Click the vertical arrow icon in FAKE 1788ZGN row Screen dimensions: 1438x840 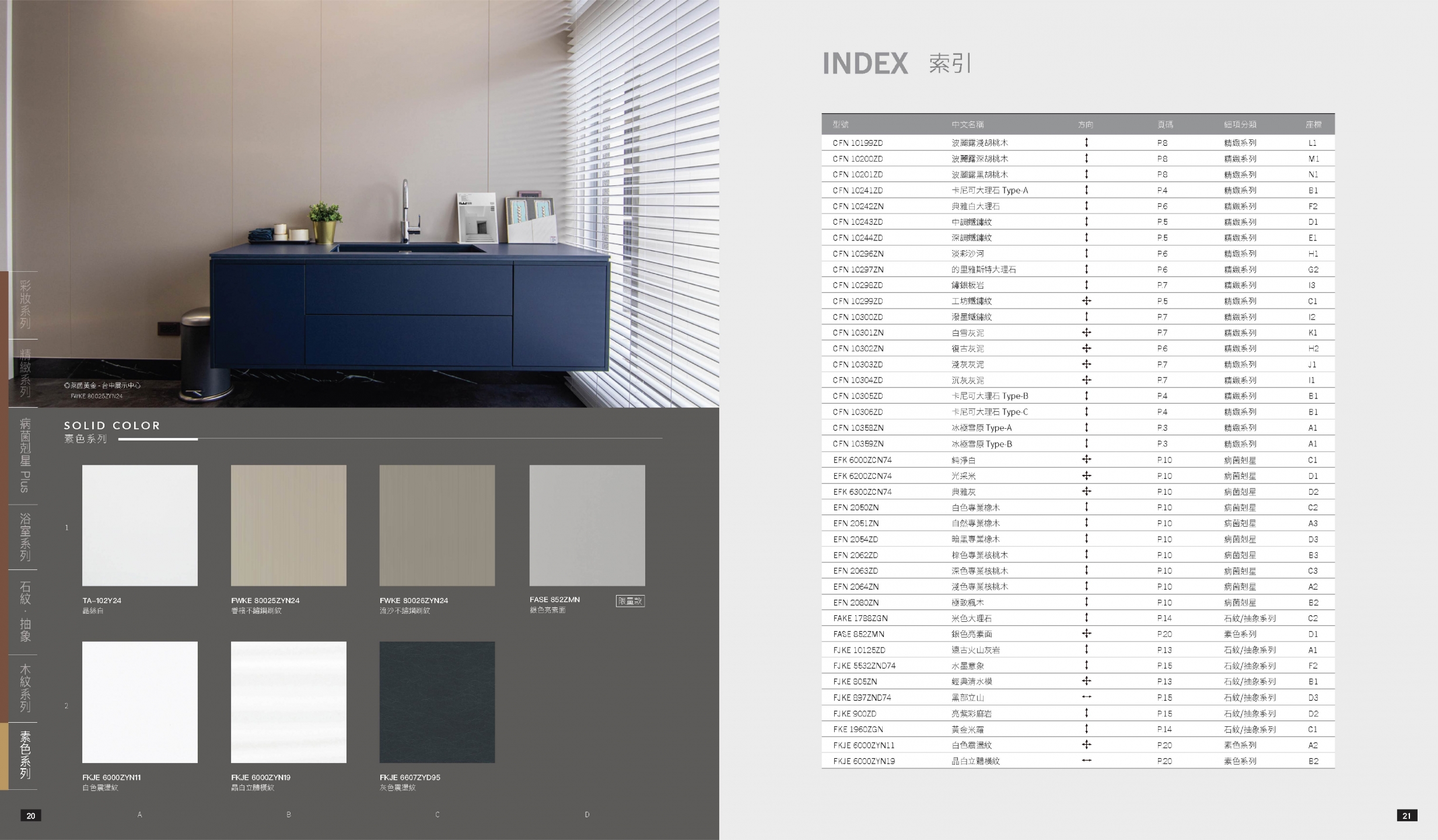[x=1086, y=618]
